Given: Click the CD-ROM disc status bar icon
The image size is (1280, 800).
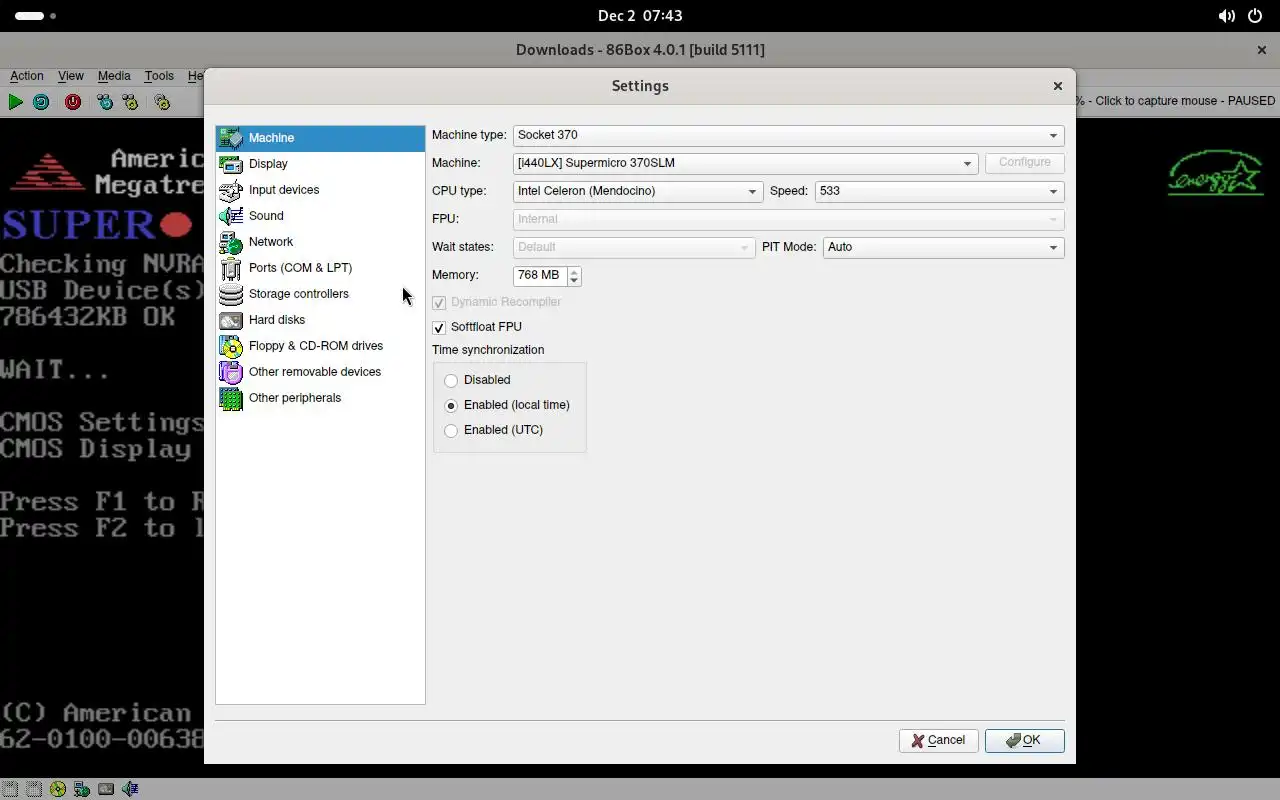Looking at the screenshot, I should coord(58,789).
